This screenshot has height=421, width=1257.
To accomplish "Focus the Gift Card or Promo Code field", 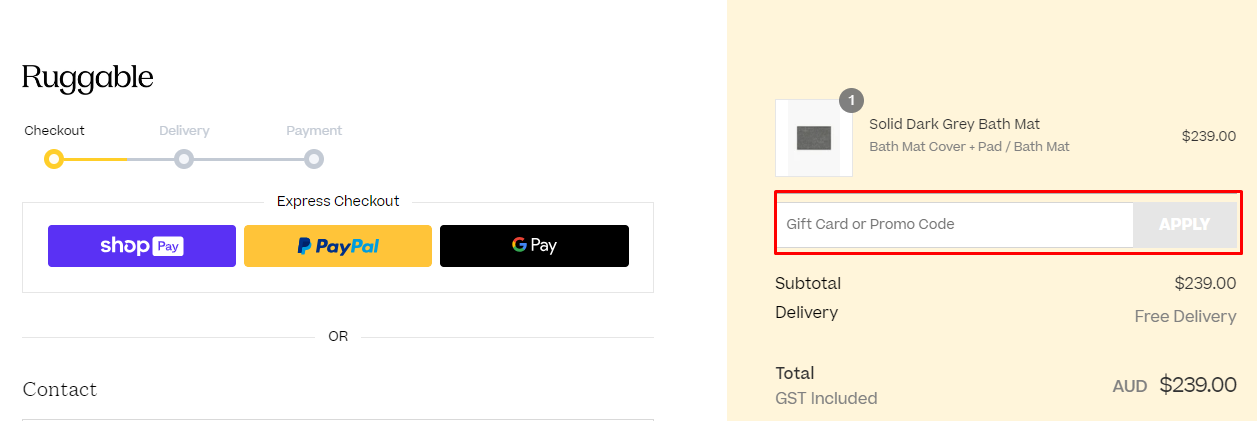I will (955, 225).
